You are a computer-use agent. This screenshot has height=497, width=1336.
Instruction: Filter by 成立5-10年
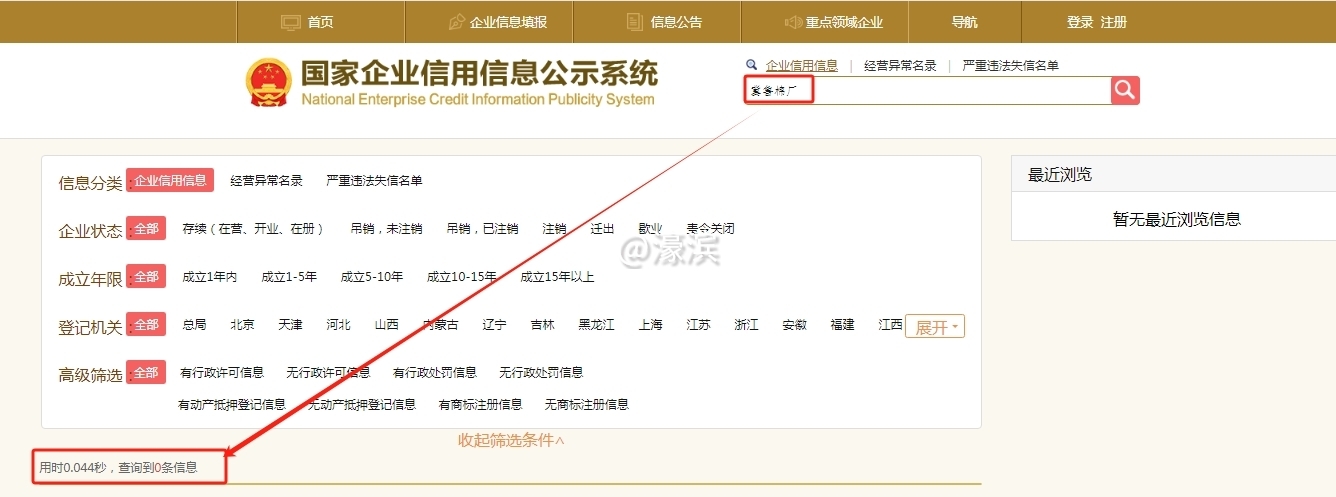coord(372,277)
